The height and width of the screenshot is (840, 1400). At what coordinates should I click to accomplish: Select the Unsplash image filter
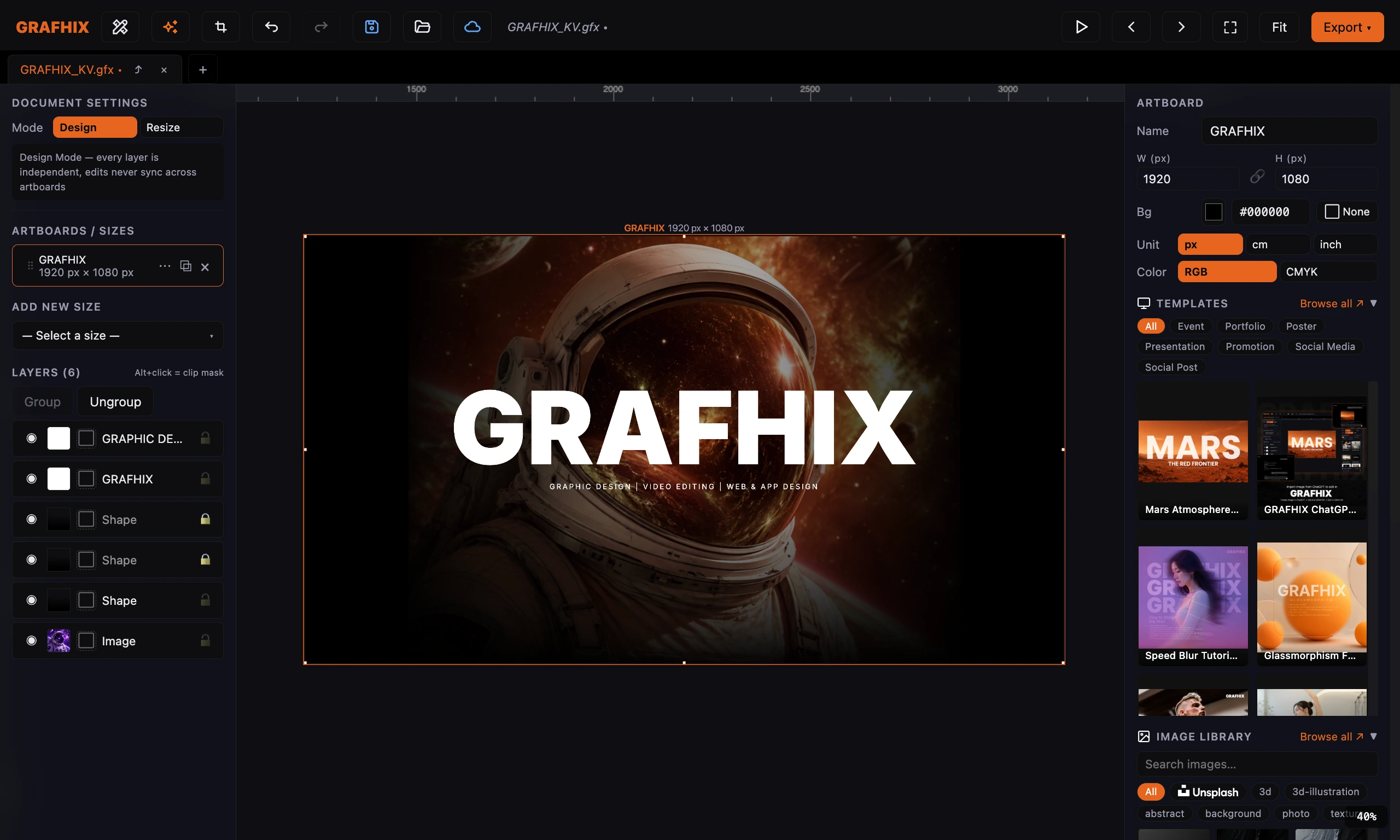[x=1208, y=791]
